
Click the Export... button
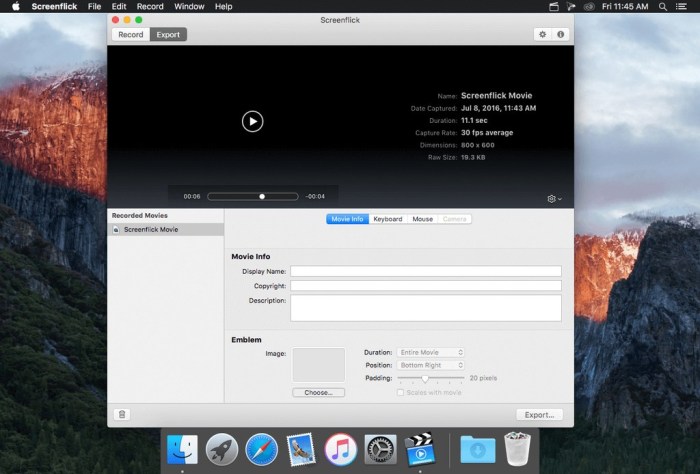540,414
